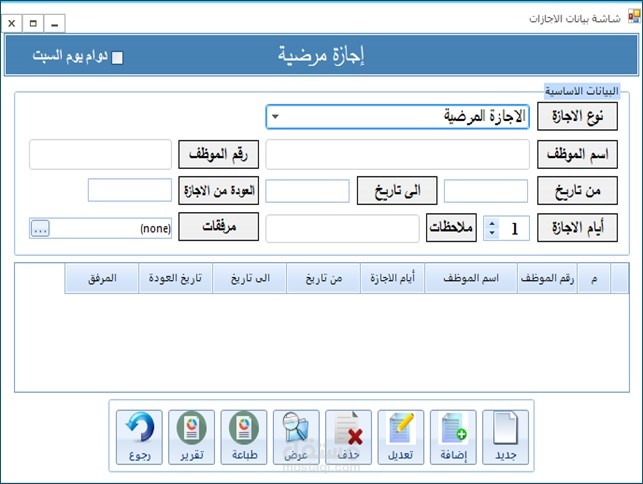Minimize the window
Image resolution: width=643 pixels, height=484 pixels.
(x=55, y=24)
